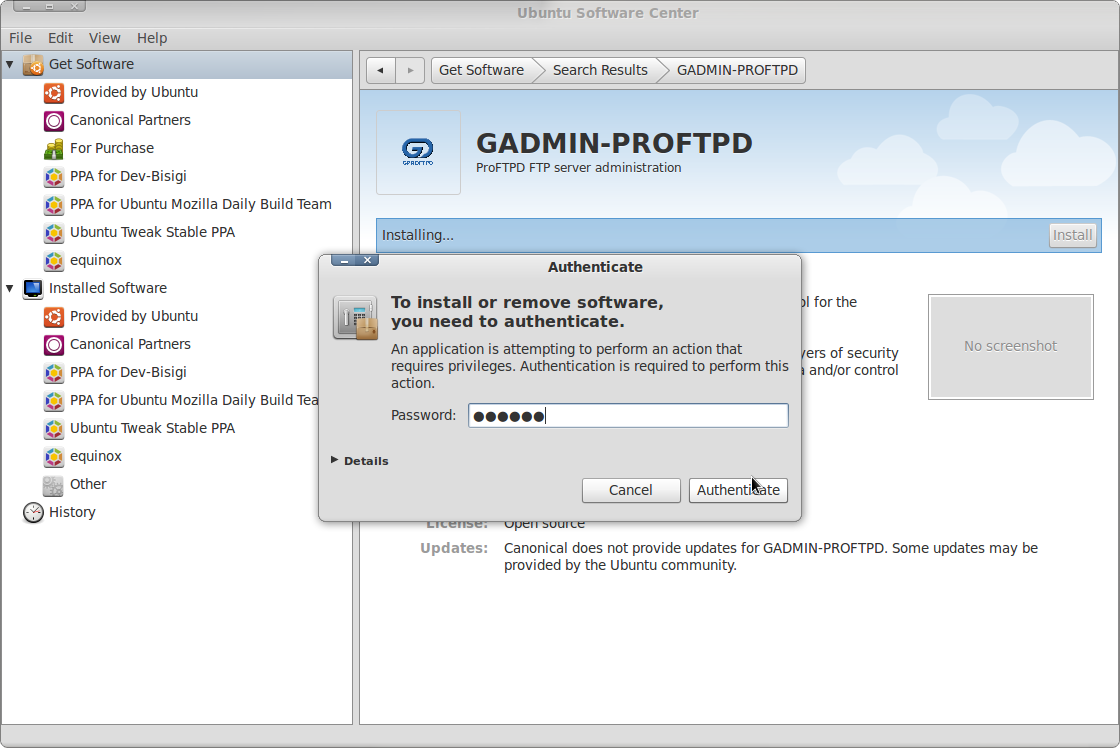Click the Updates label in details
1120x748 pixels.
454,548
